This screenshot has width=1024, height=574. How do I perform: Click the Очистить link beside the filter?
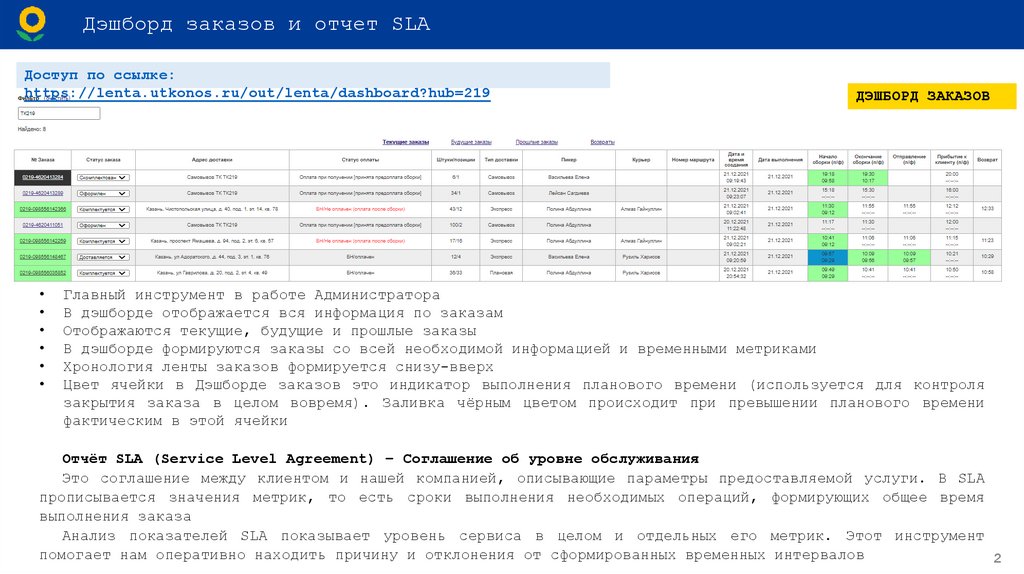pyautogui.click(x=56, y=99)
